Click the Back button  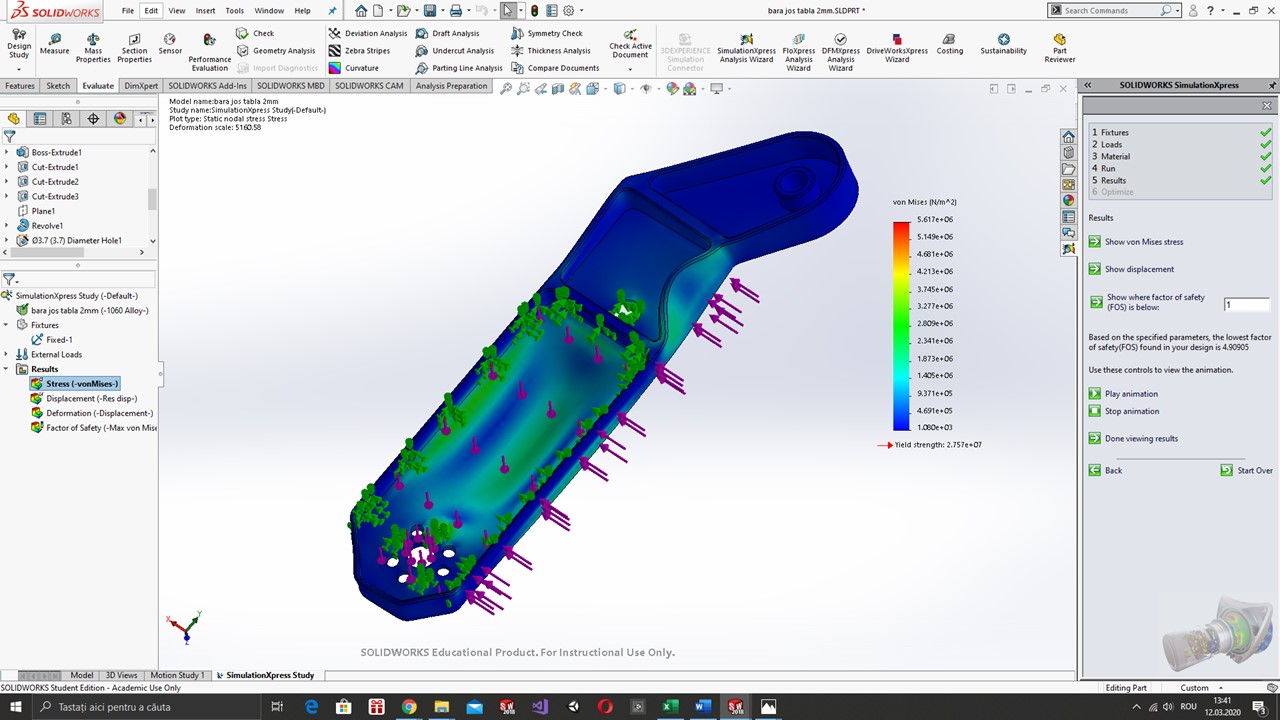(1106, 470)
